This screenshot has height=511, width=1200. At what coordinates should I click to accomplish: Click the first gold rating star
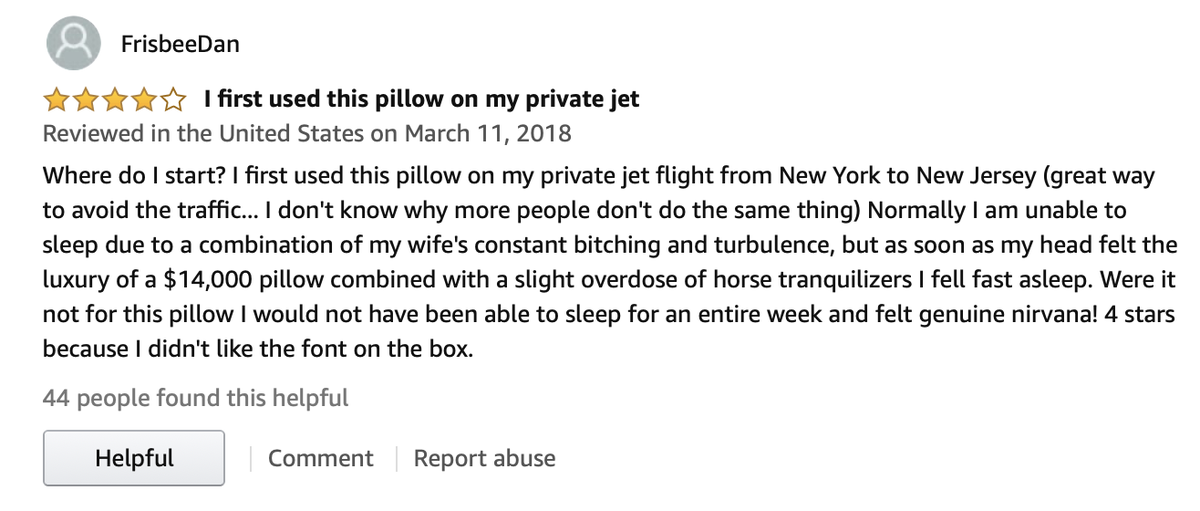pyautogui.click(x=55, y=100)
